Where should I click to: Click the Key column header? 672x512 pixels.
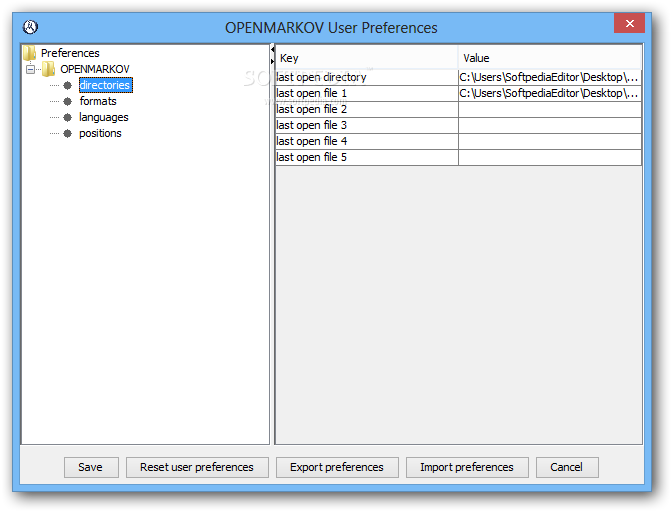(367, 58)
